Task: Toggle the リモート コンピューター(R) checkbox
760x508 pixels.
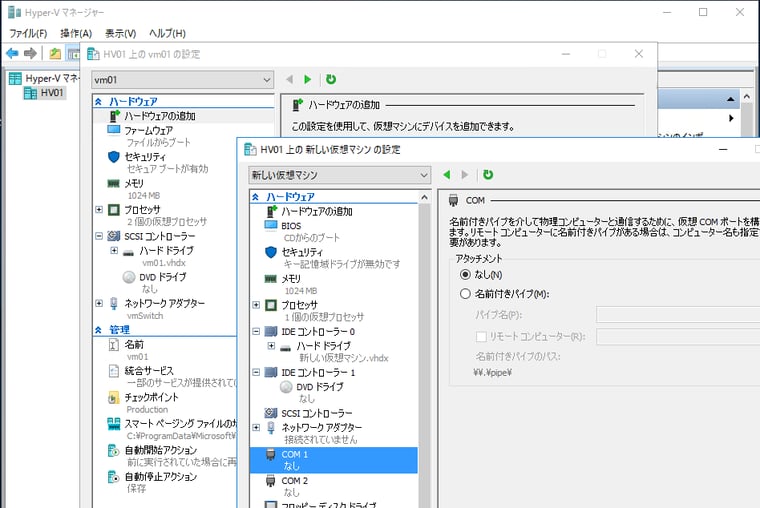Action: [481, 336]
